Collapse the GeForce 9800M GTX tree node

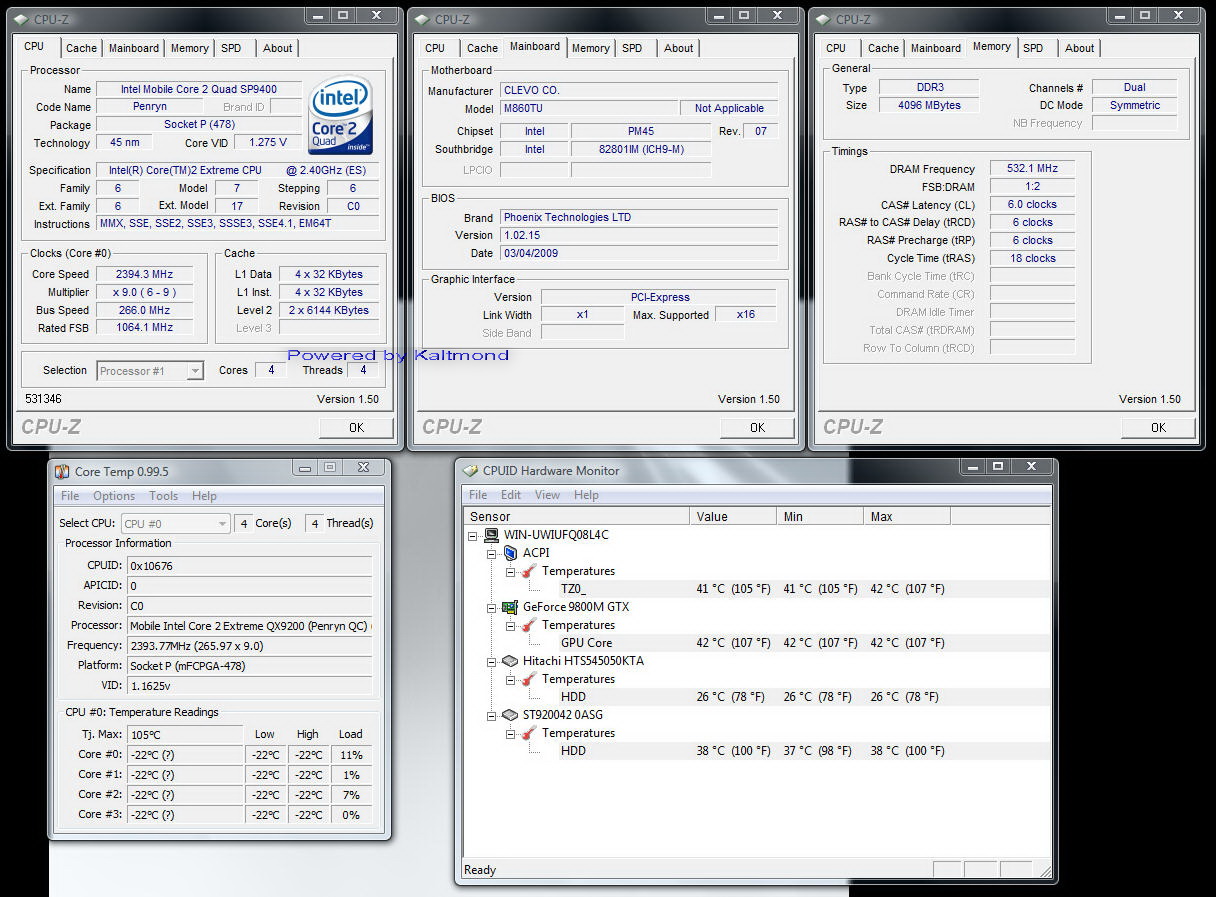click(x=492, y=608)
